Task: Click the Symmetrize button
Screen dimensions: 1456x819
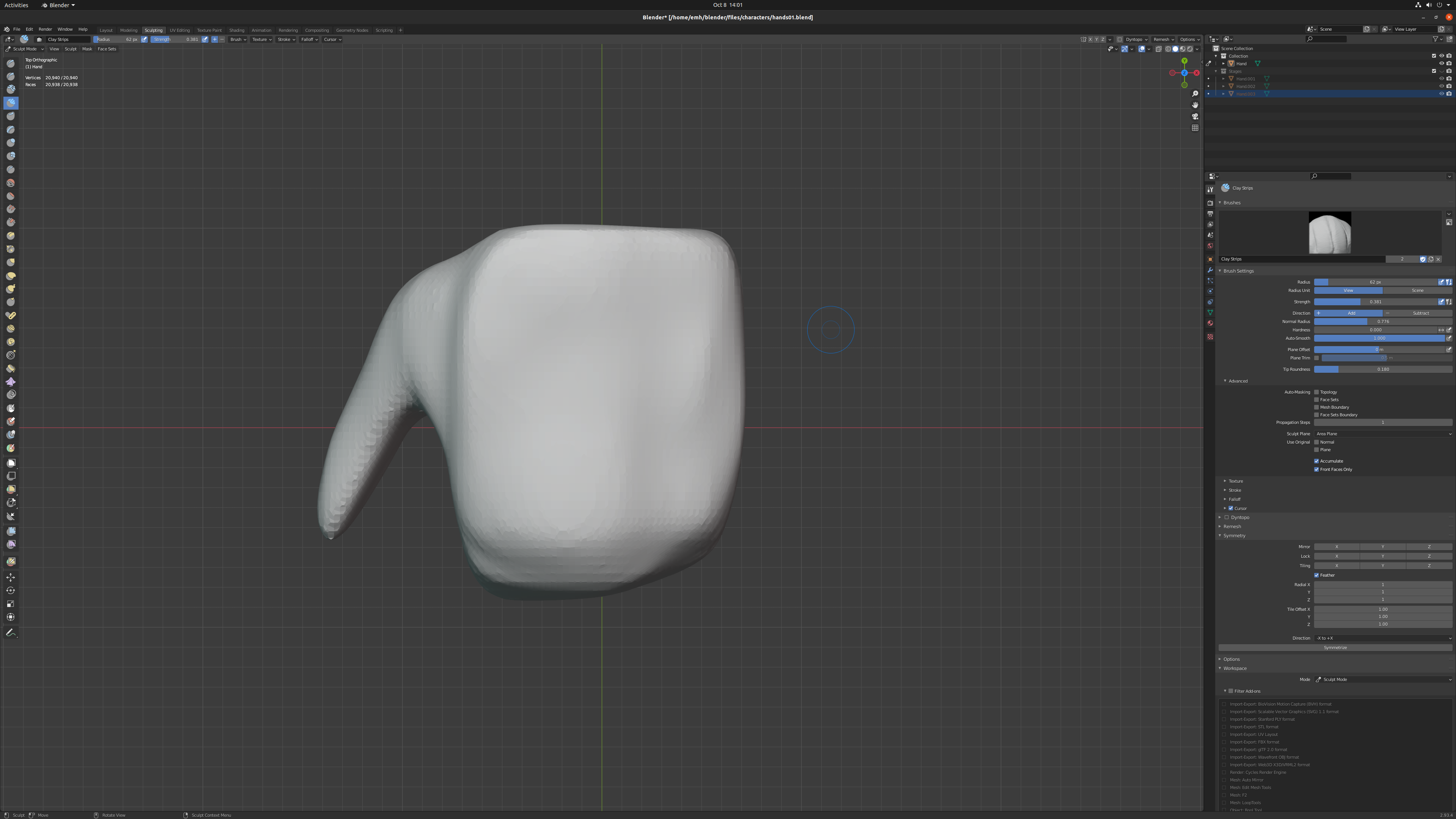Action: pos(1335,648)
